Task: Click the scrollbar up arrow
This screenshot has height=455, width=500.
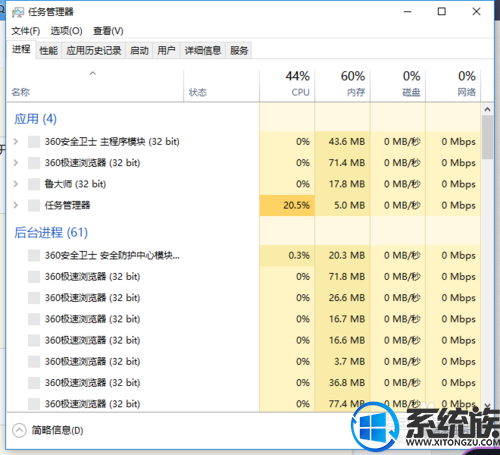Action: [x=487, y=109]
